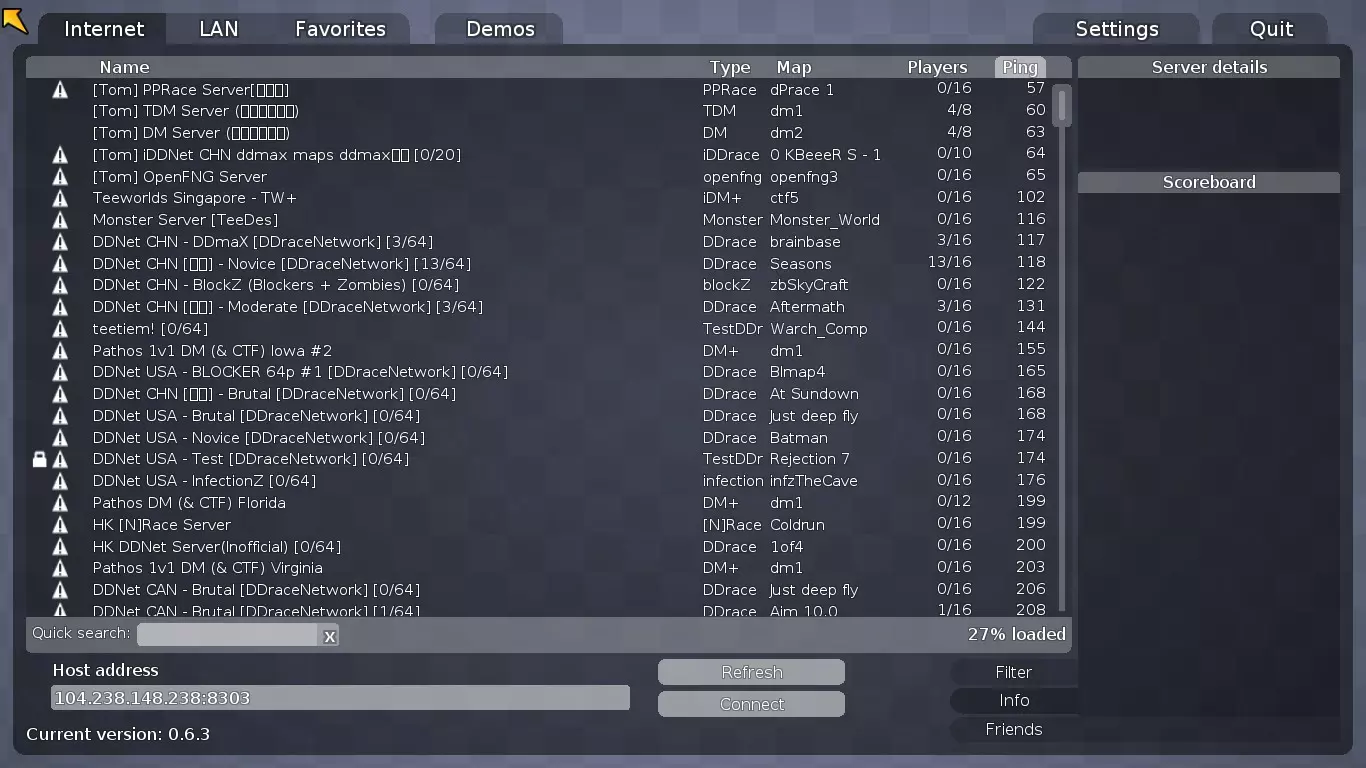Click warning icon on DDNet CHN - DDmaX row
The height and width of the screenshot is (768, 1366).
point(60,242)
